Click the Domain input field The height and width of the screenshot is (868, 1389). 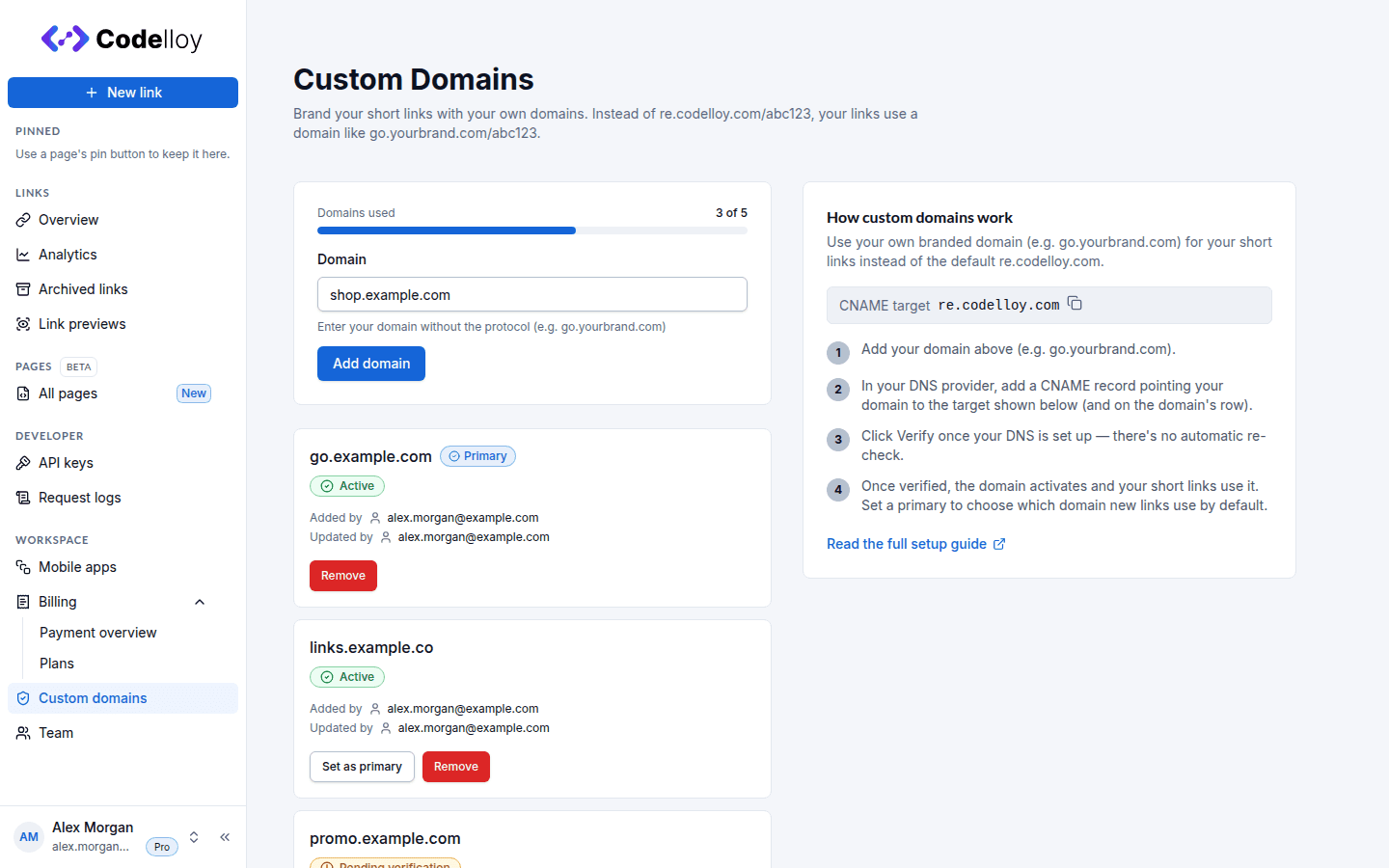[x=532, y=294]
